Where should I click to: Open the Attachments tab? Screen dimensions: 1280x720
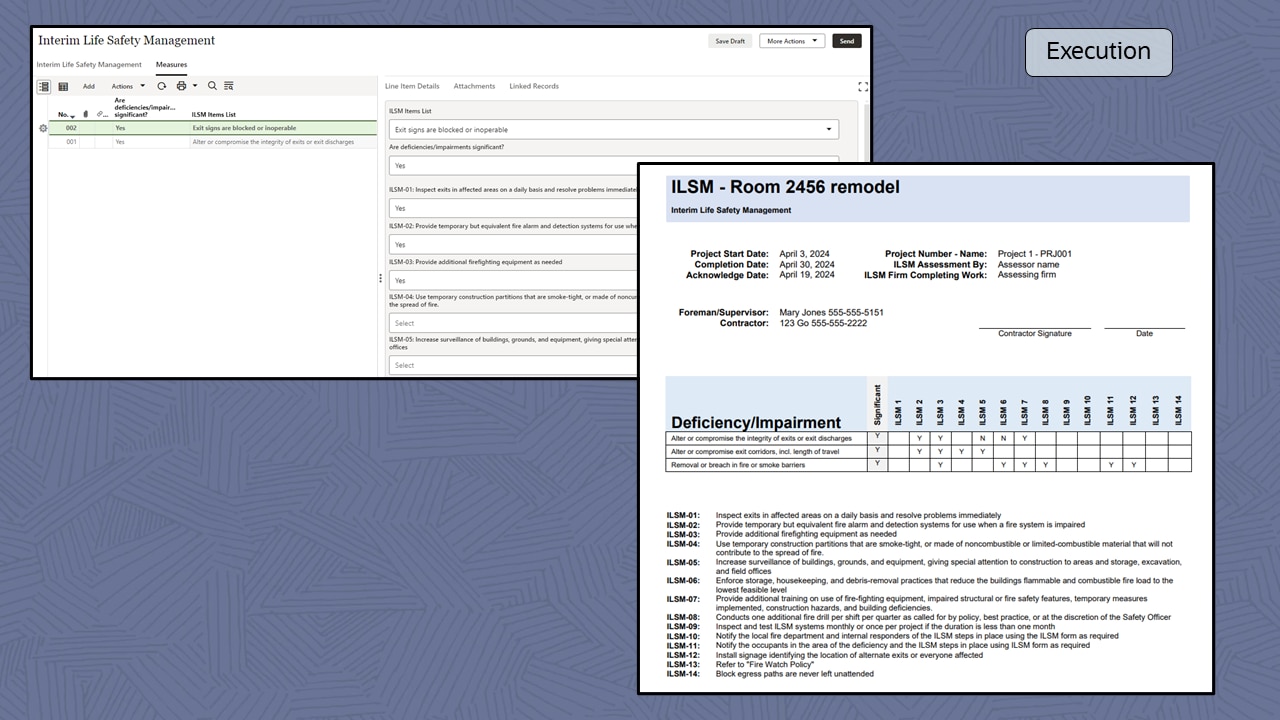(474, 86)
